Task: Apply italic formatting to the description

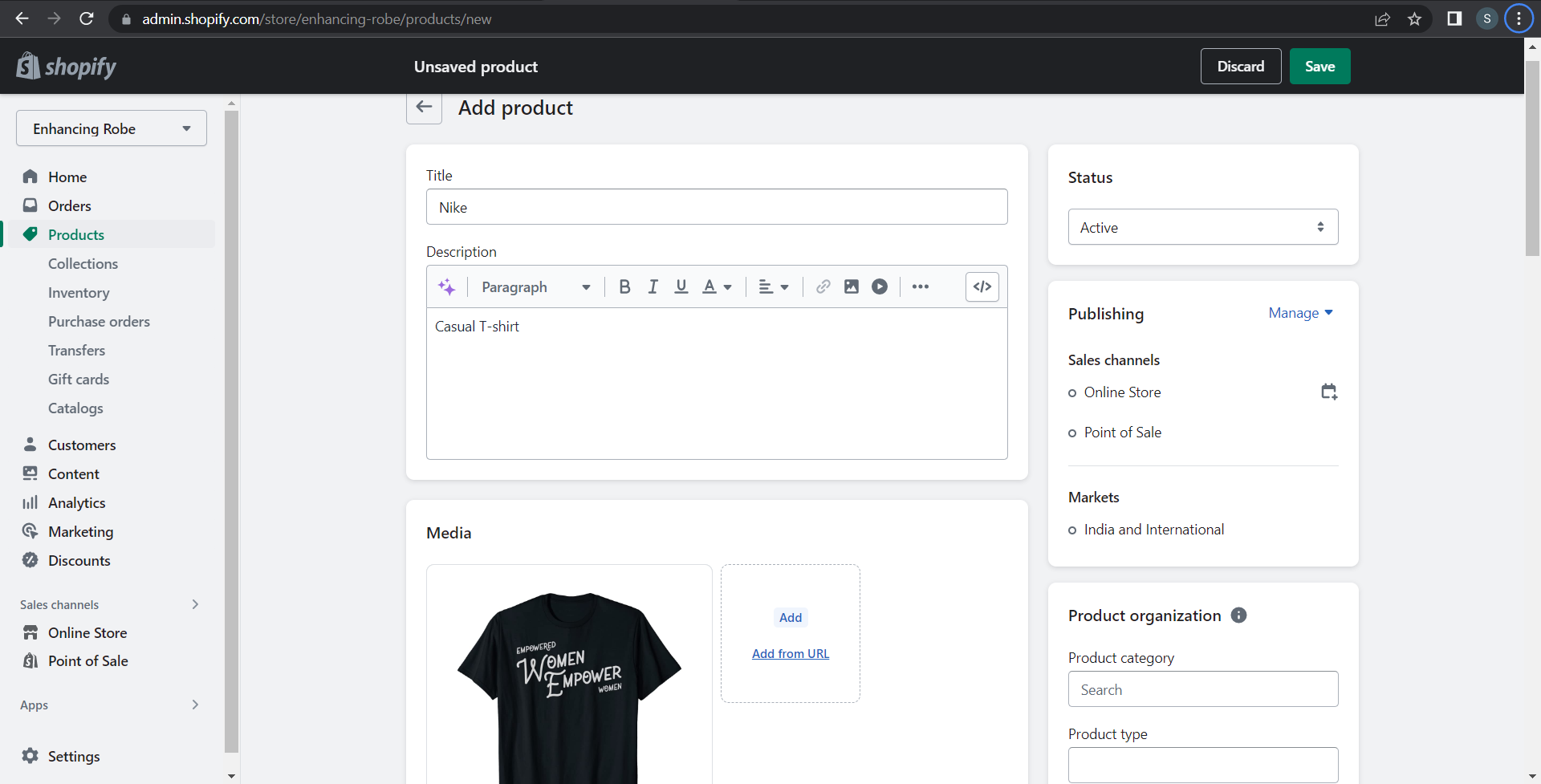Action: [x=653, y=286]
